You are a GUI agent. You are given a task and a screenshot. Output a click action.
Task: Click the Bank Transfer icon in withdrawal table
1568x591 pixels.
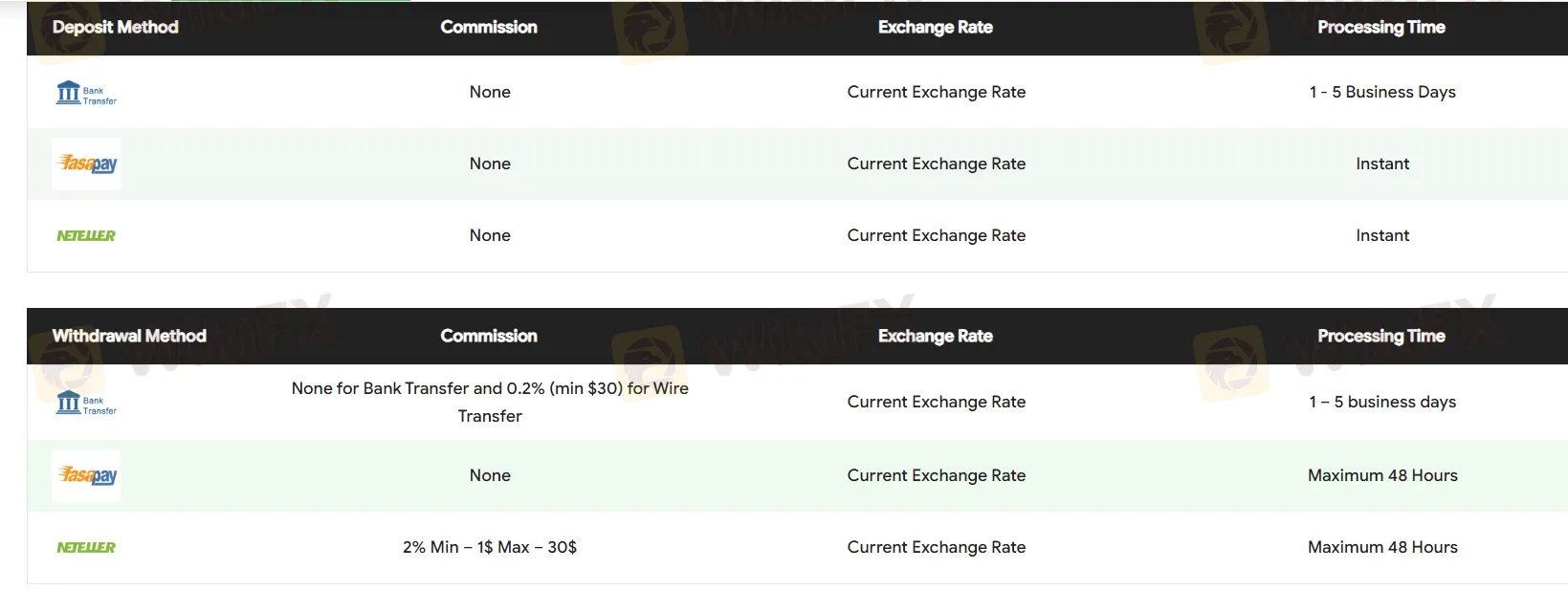pos(85,403)
